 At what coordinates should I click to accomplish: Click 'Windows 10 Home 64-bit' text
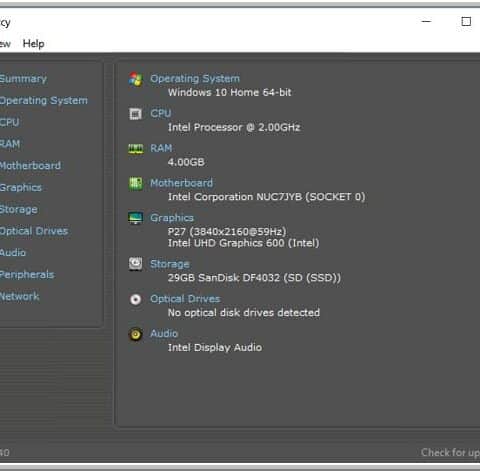[230, 92]
